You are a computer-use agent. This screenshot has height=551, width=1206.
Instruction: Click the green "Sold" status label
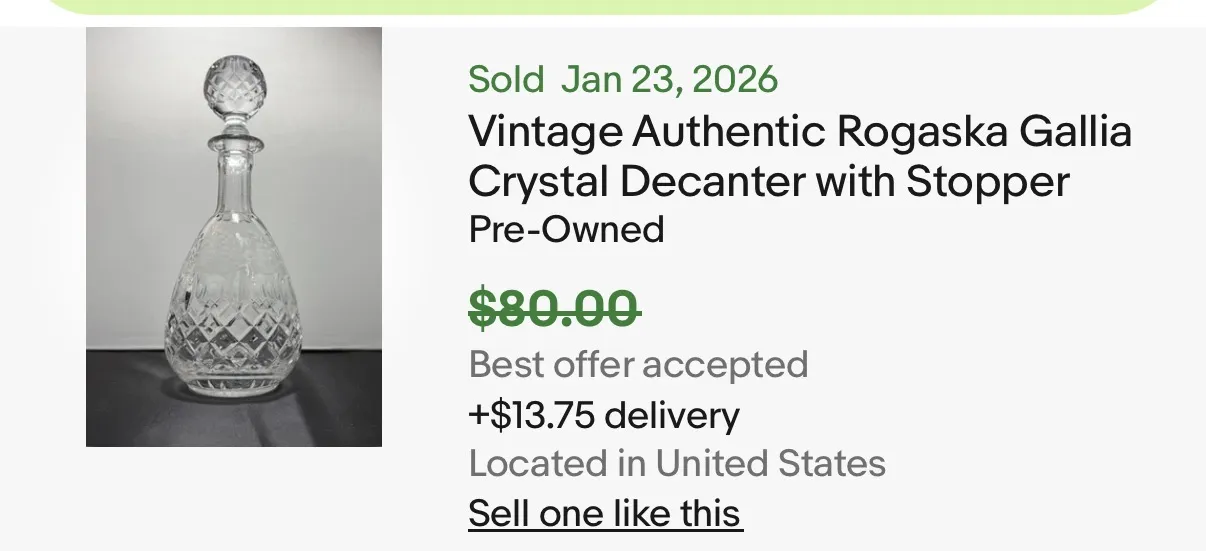506,79
